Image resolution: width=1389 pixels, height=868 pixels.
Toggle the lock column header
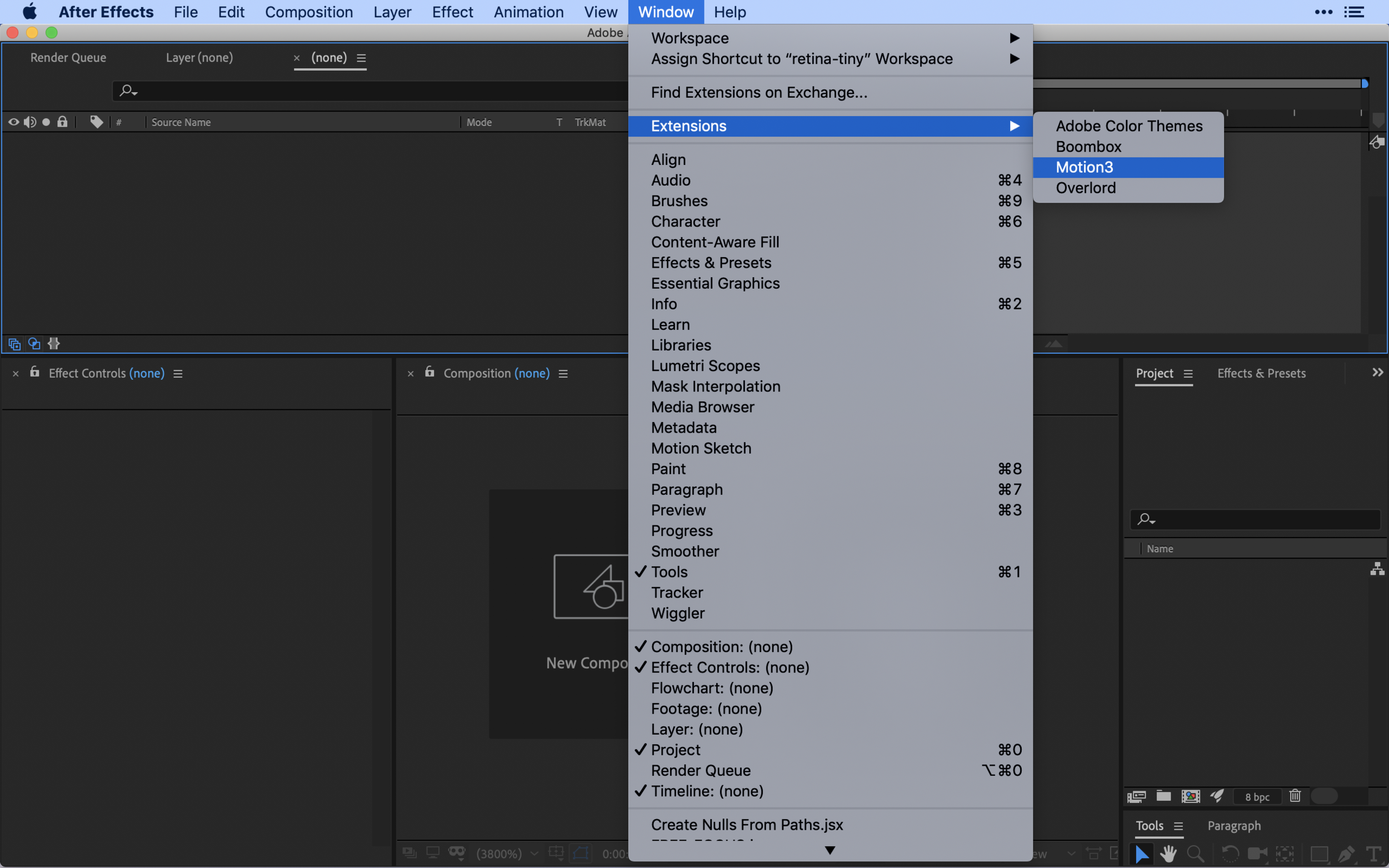(x=63, y=122)
